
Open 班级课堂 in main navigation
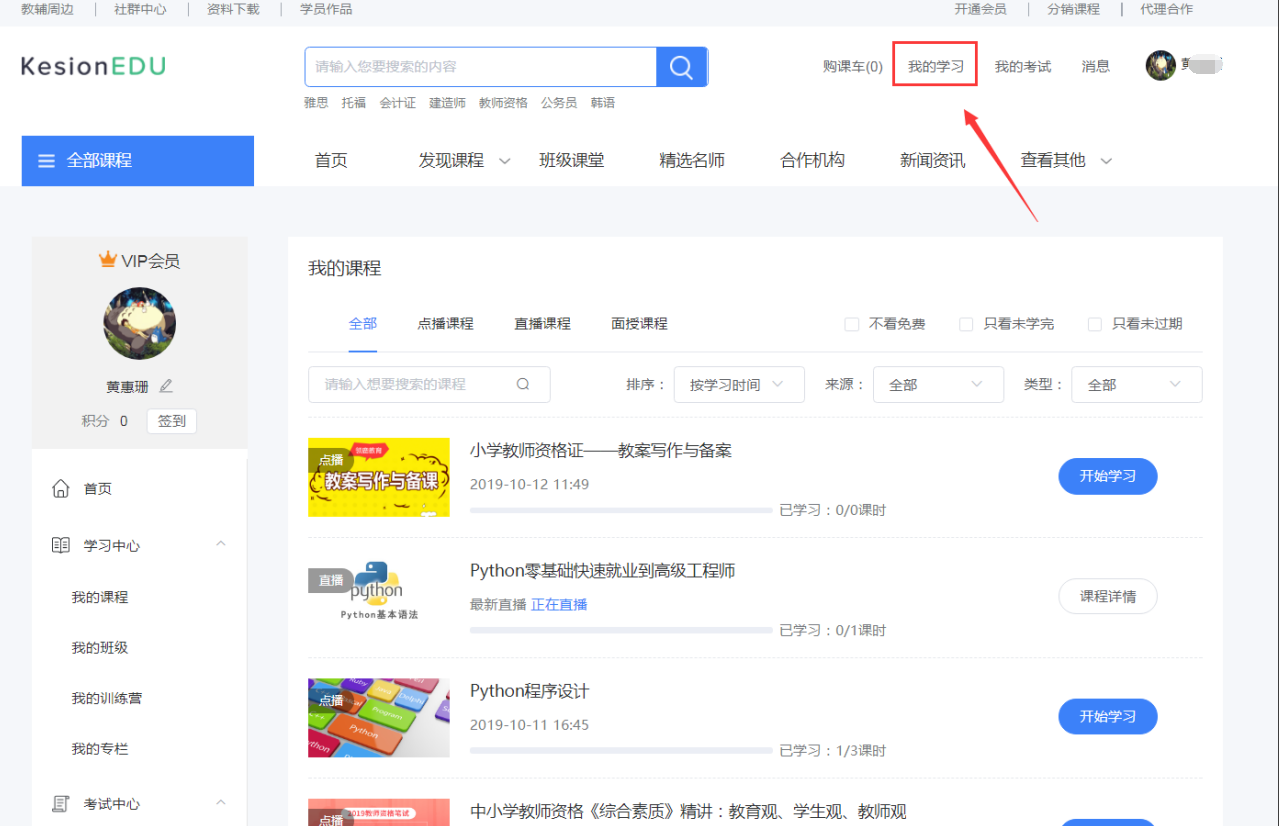[571, 160]
